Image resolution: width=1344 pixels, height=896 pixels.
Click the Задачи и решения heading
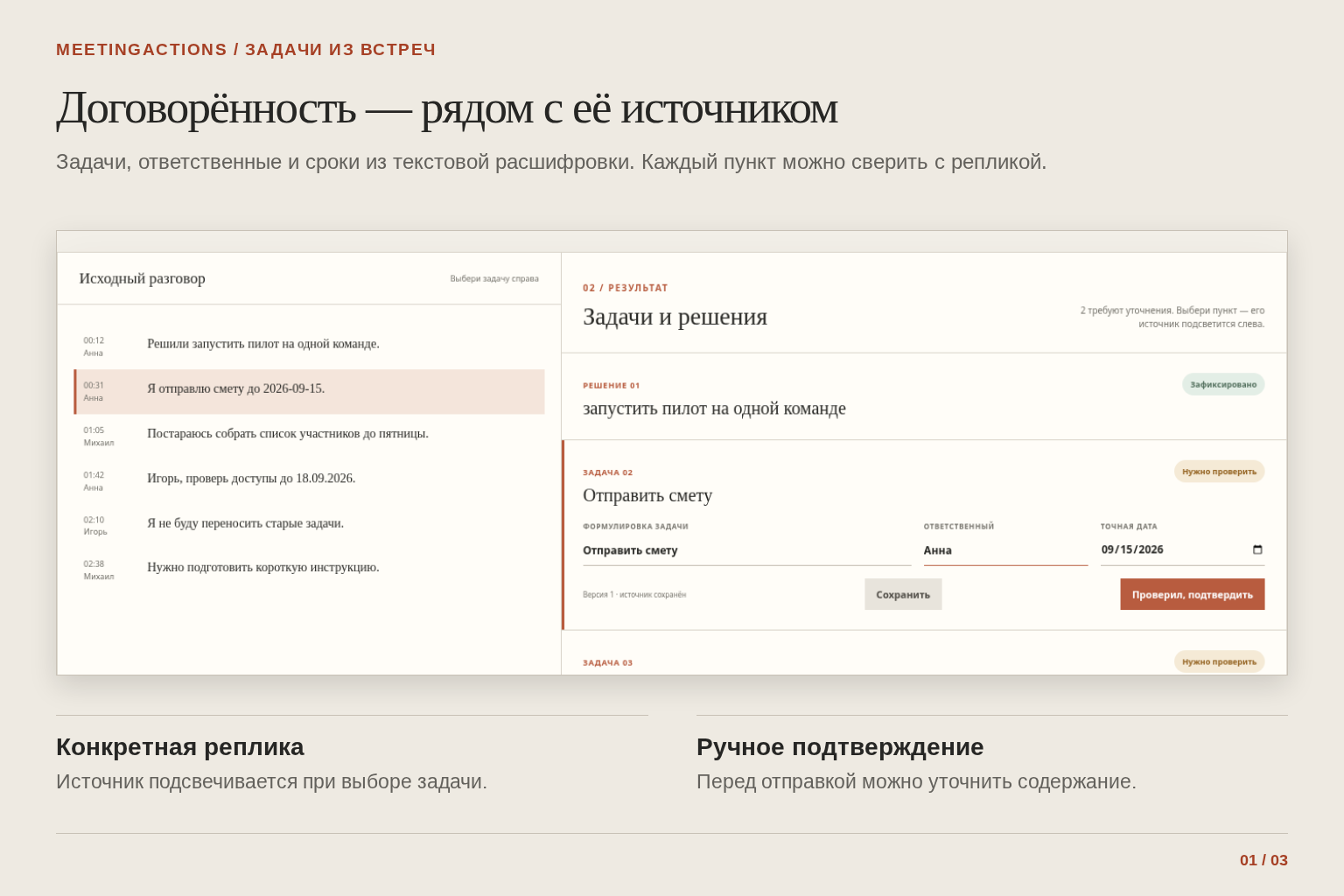[x=675, y=317]
